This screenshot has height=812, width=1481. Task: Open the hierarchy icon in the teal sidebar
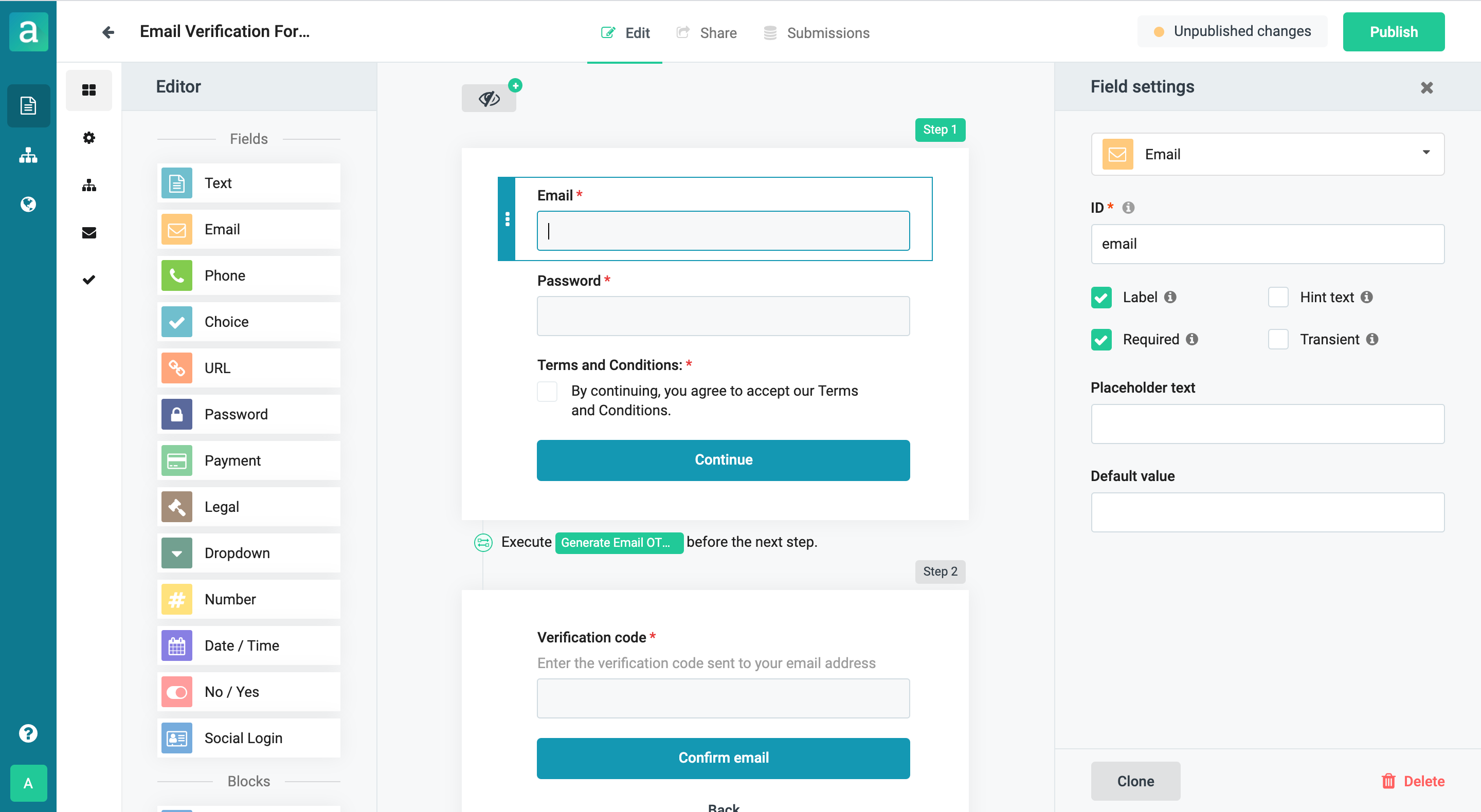[28, 155]
